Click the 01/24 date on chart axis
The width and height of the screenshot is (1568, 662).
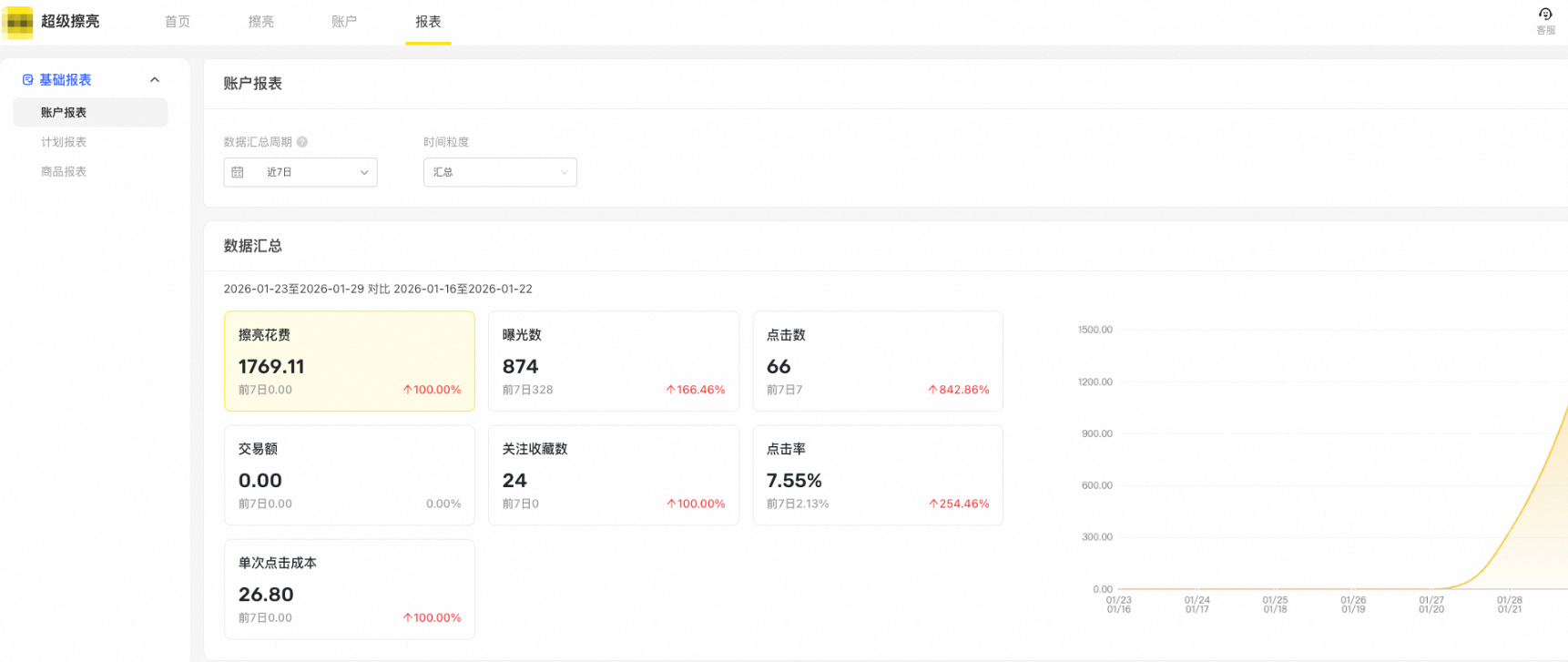tap(1197, 600)
